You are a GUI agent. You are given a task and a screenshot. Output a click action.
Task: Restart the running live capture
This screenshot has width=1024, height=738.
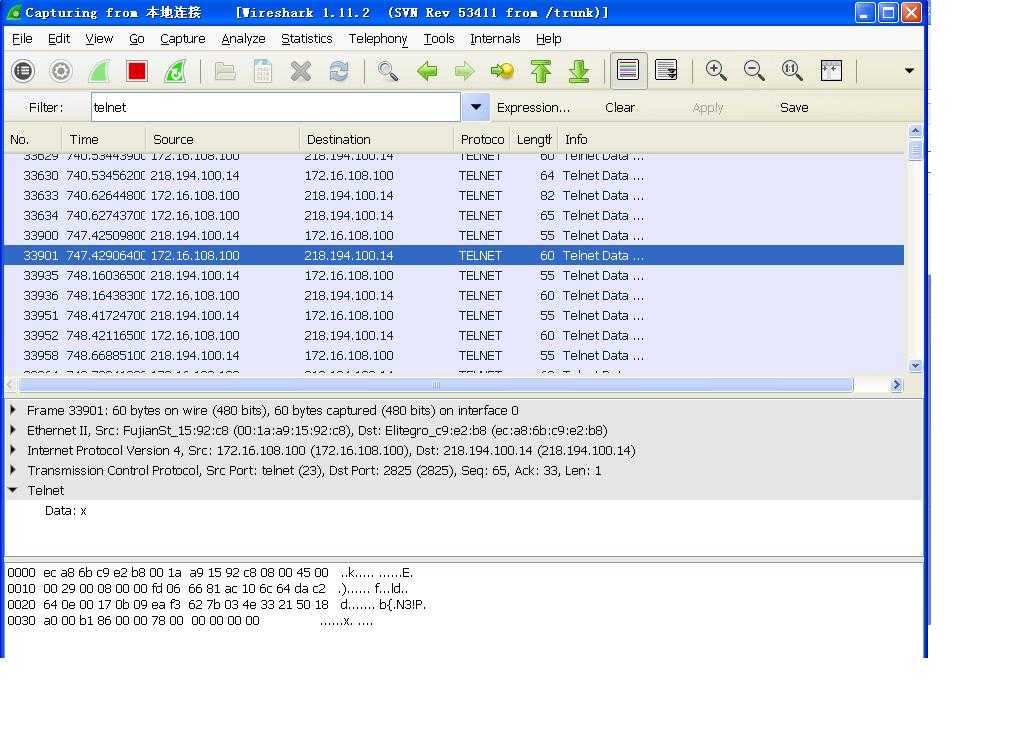175,71
